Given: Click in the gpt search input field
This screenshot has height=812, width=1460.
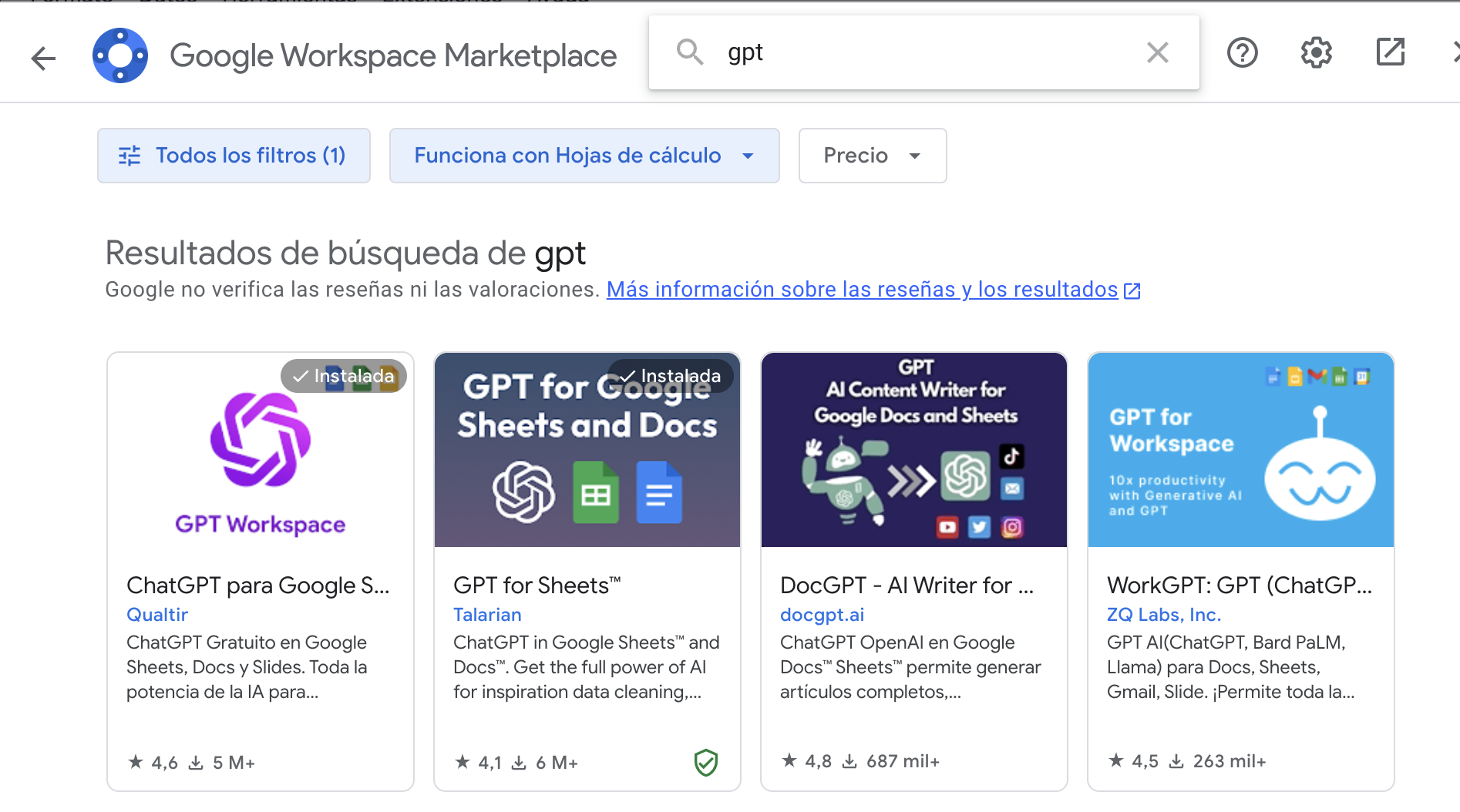Looking at the screenshot, I should click(925, 52).
